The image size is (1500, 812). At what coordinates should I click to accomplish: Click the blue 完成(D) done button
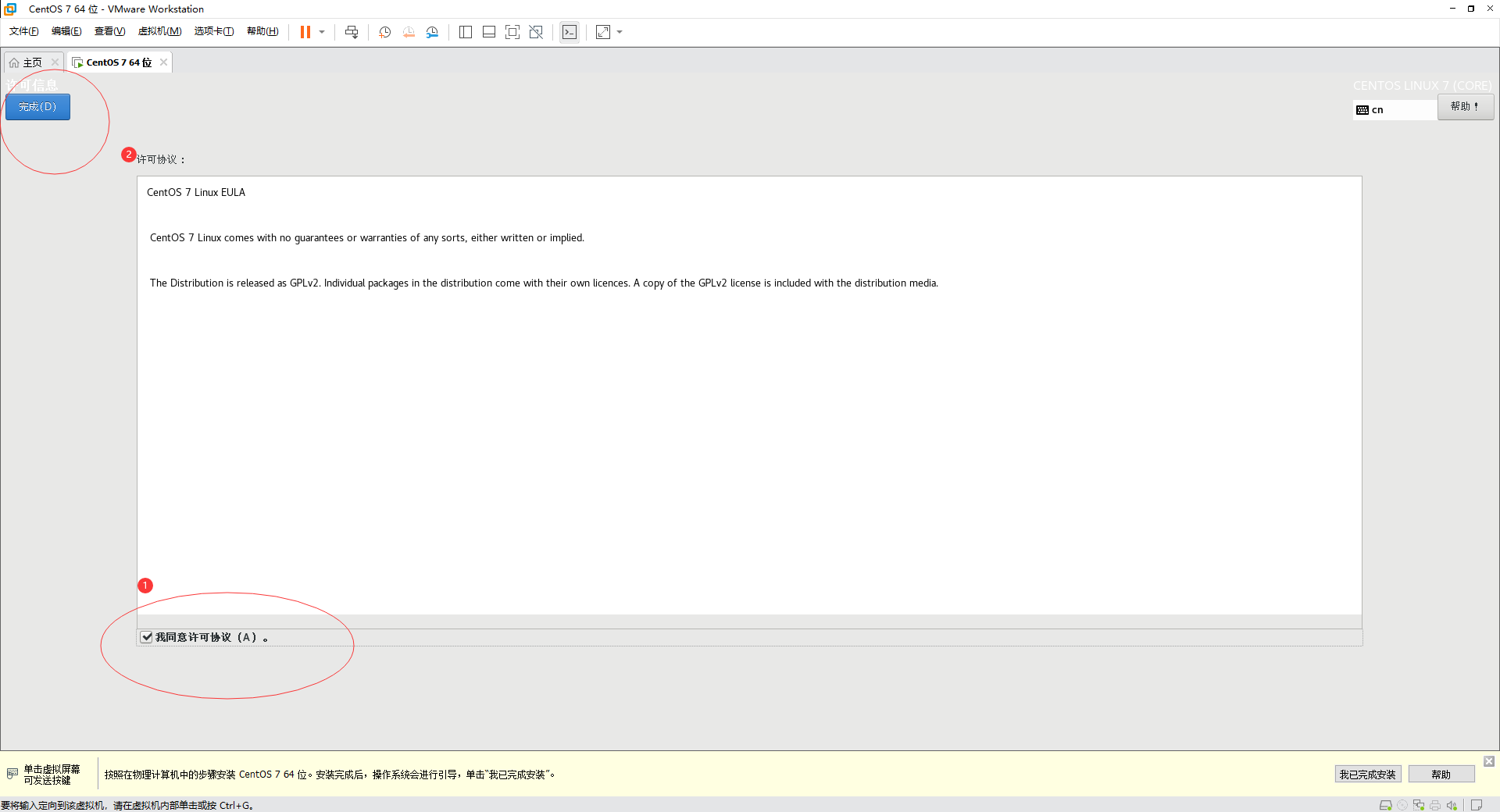click(37, 107)
